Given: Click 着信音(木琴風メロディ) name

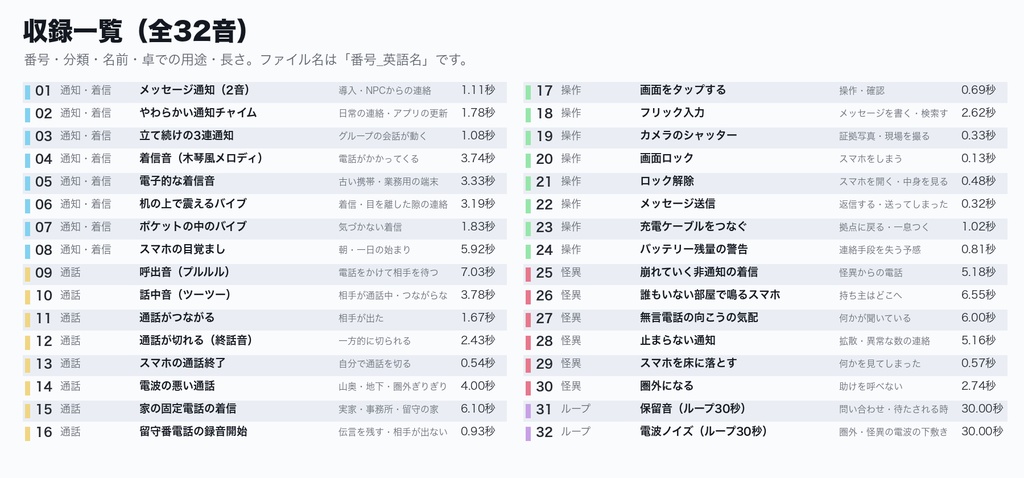Looking at the screenshot, I should click(202, 158).
